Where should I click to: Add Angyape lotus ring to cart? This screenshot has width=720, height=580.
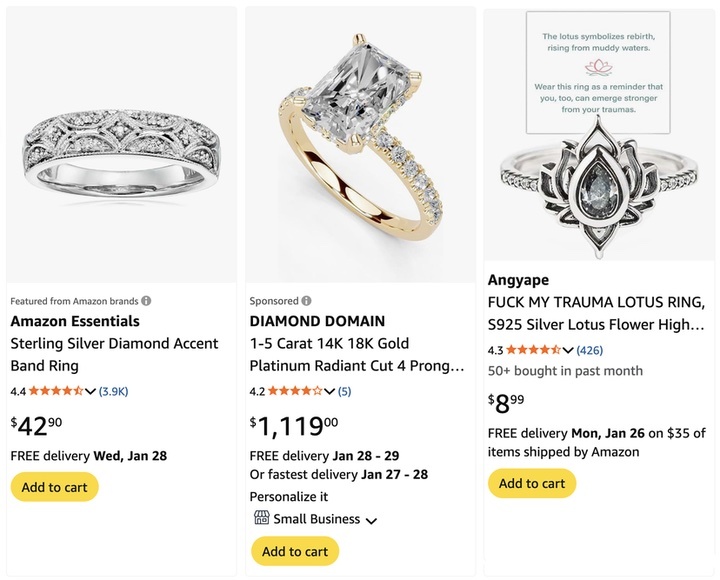(532, 483)
